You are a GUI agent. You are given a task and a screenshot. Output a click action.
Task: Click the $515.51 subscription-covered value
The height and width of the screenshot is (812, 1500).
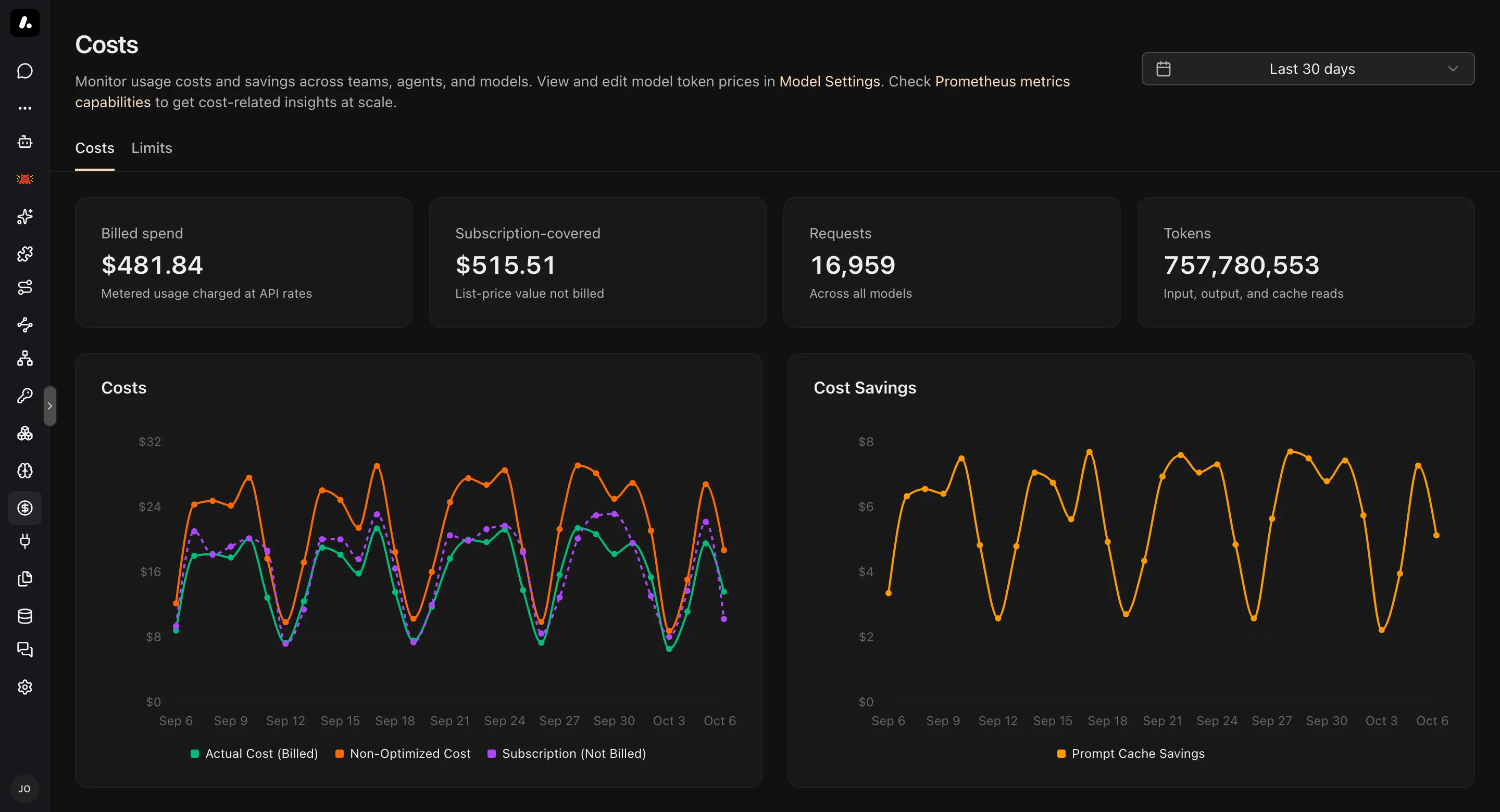pyautogui.click(x=505, y=265)
